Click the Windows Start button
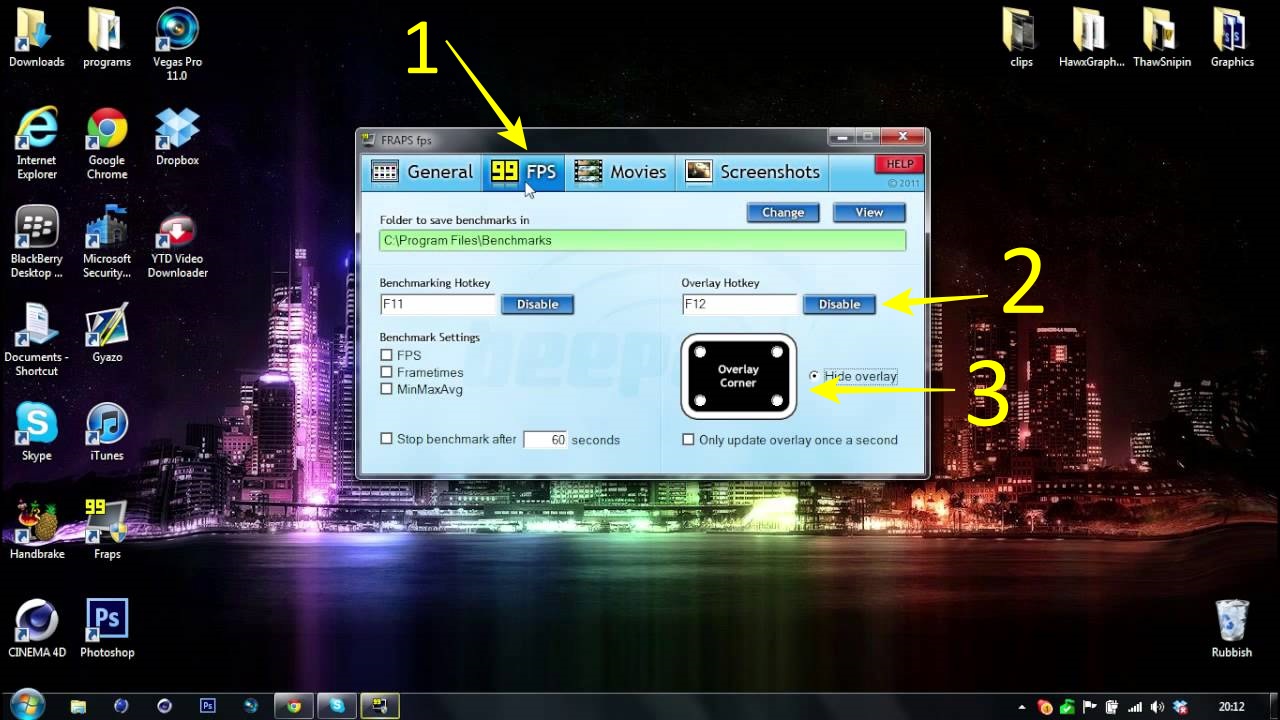This screenshot has height=720, width=1280. [x=27, y=704]
